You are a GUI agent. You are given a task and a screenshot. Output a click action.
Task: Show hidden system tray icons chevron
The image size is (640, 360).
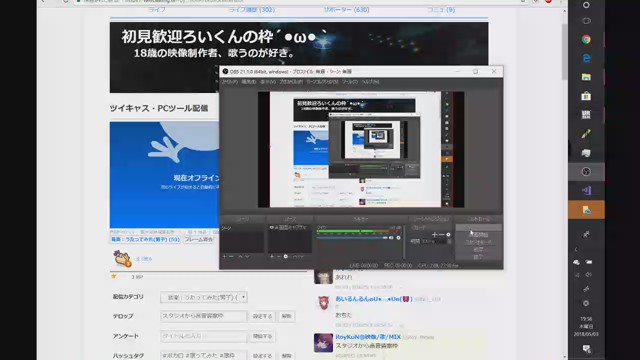click(576, 249)
